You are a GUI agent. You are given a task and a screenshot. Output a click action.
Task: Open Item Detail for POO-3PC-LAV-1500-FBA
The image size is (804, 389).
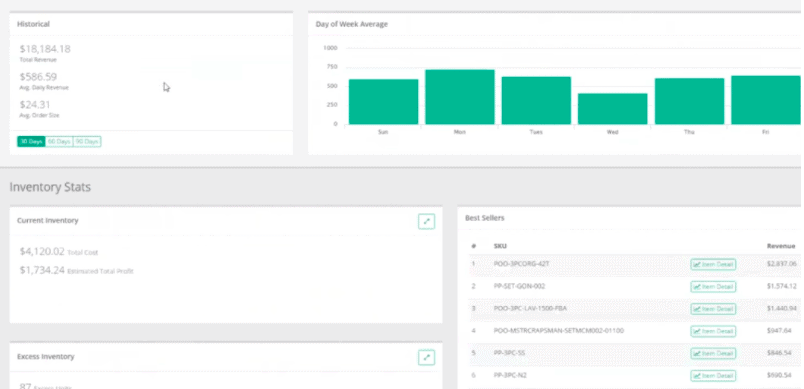[713, 309]
